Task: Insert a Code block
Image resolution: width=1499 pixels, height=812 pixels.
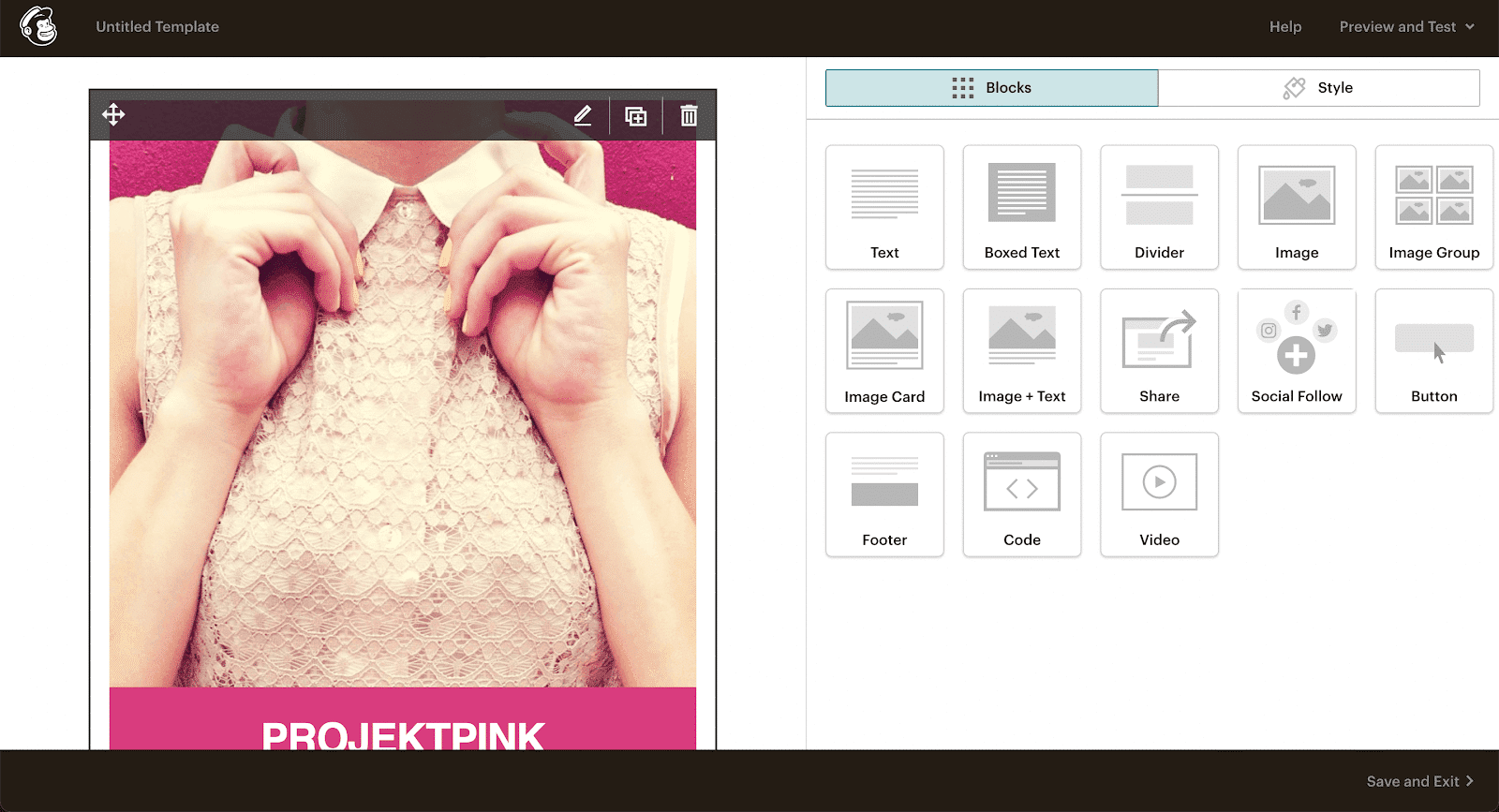Action: 1022,495
